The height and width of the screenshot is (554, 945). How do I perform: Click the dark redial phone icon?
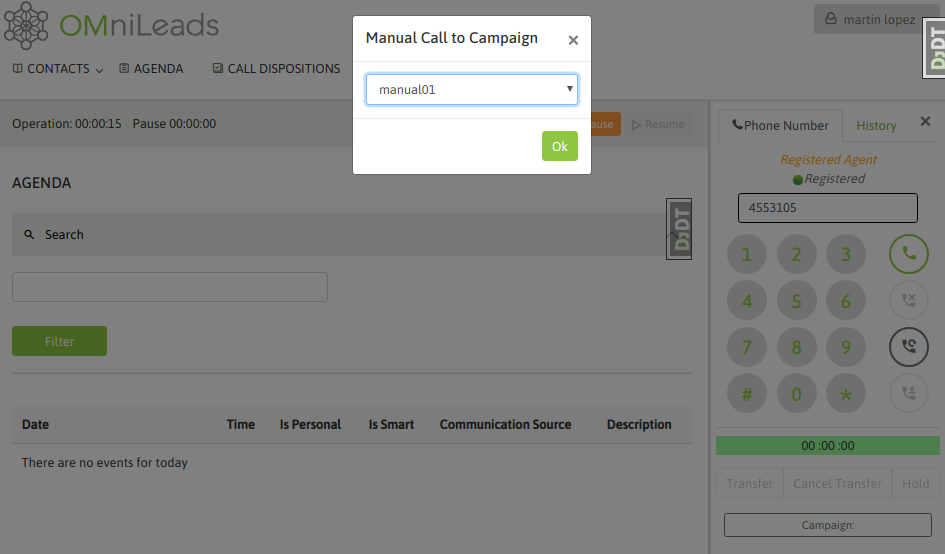(x=909, y=347)
